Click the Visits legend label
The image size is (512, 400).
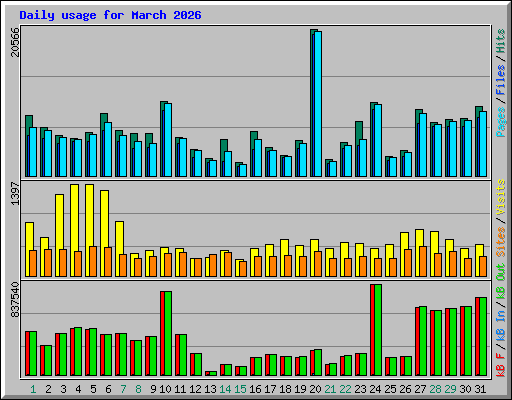[501, 197]
